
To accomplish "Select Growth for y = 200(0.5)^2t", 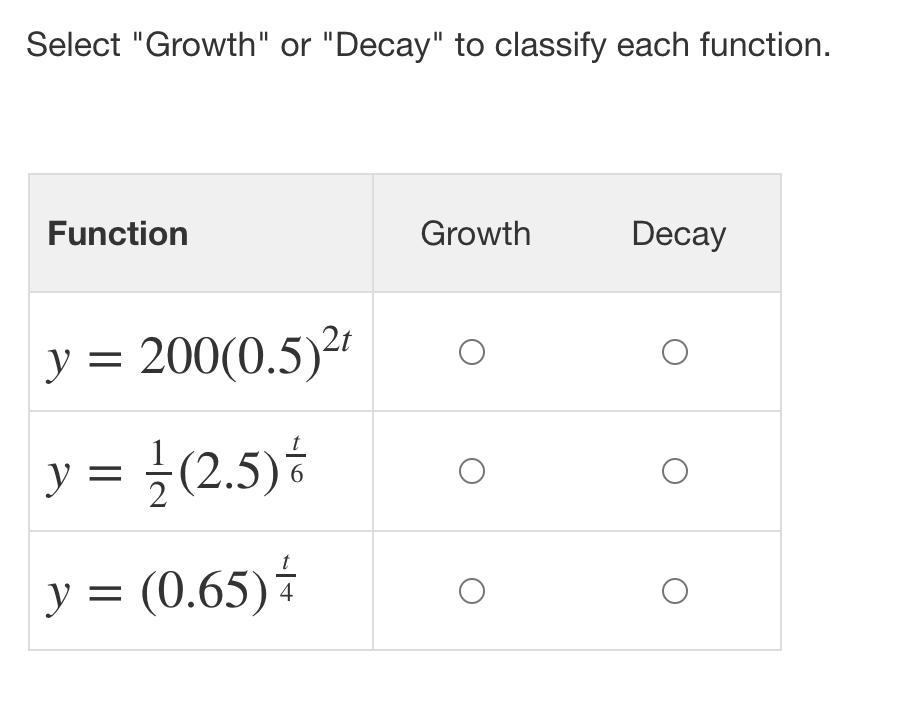I will (x=472, y=352).
